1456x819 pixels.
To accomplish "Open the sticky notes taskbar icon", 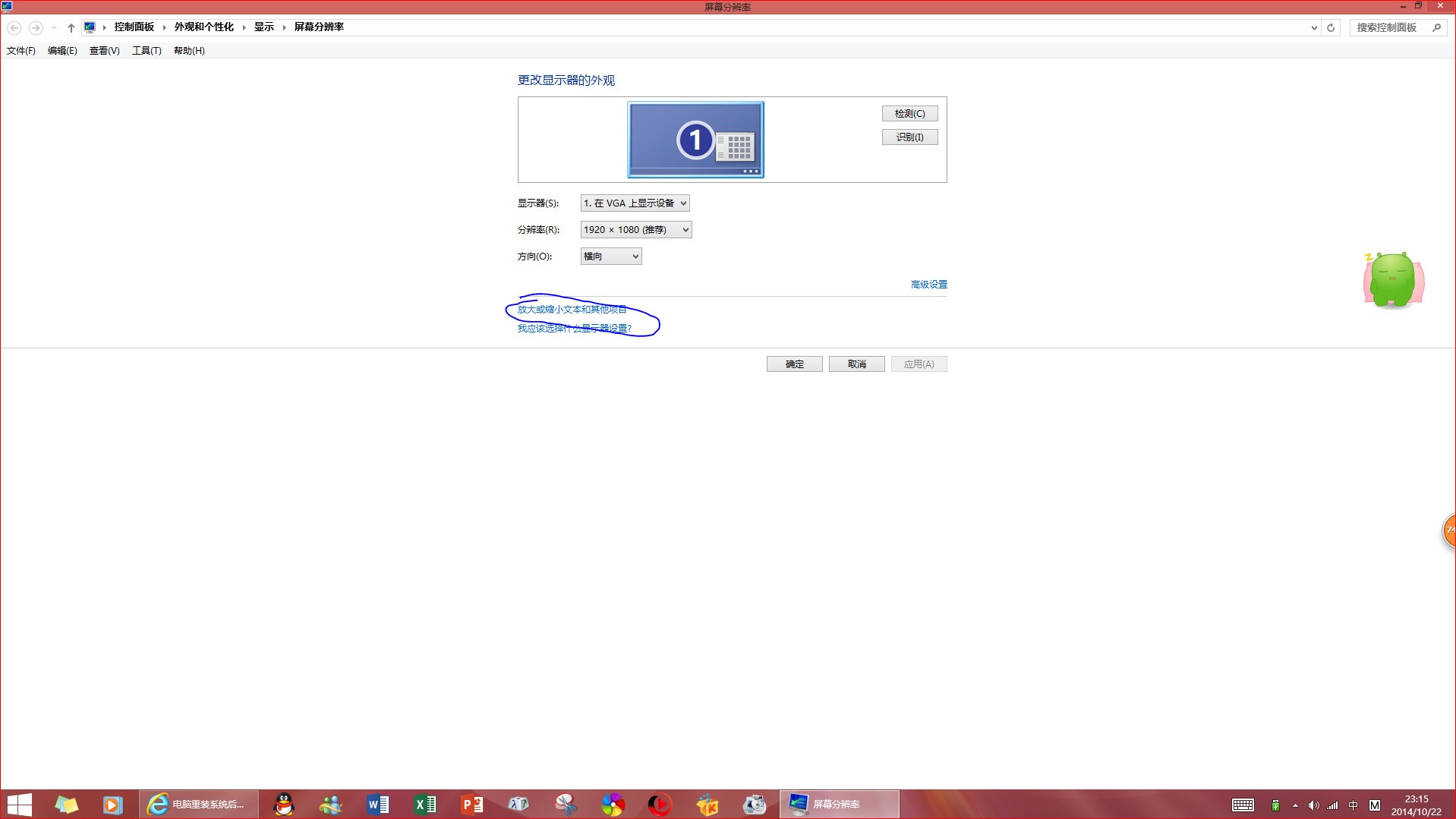I will pos(66,805).
